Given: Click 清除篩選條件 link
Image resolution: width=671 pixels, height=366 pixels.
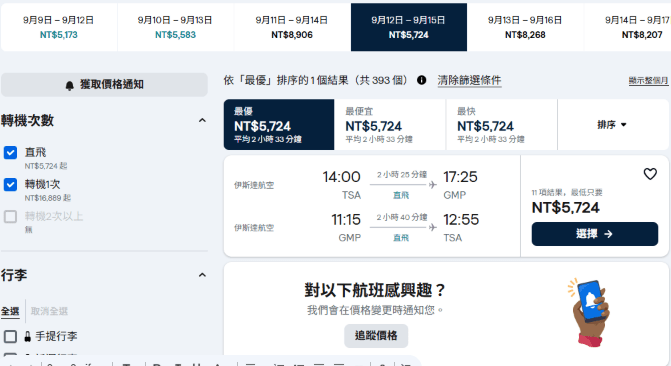Looking at the screenshot, I should [469, 80].
